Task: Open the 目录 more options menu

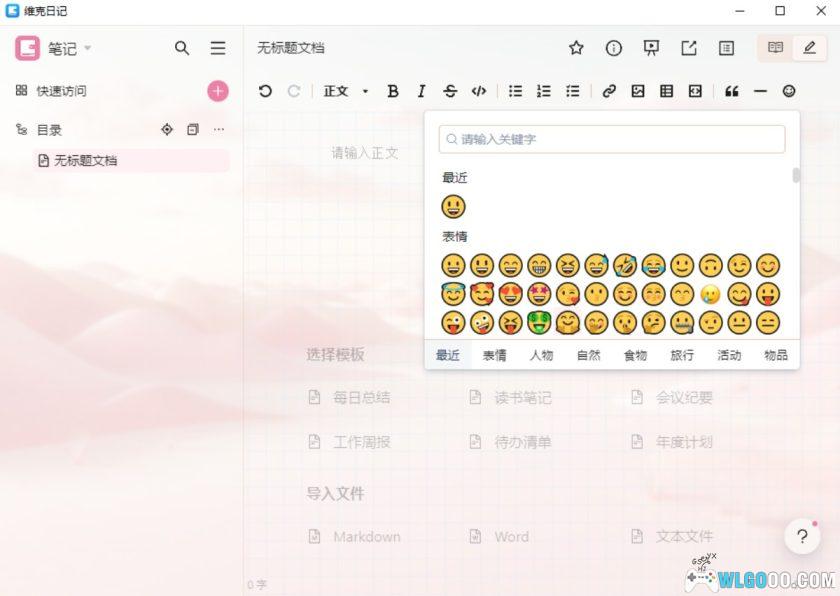Action: (x=219, y=129)
